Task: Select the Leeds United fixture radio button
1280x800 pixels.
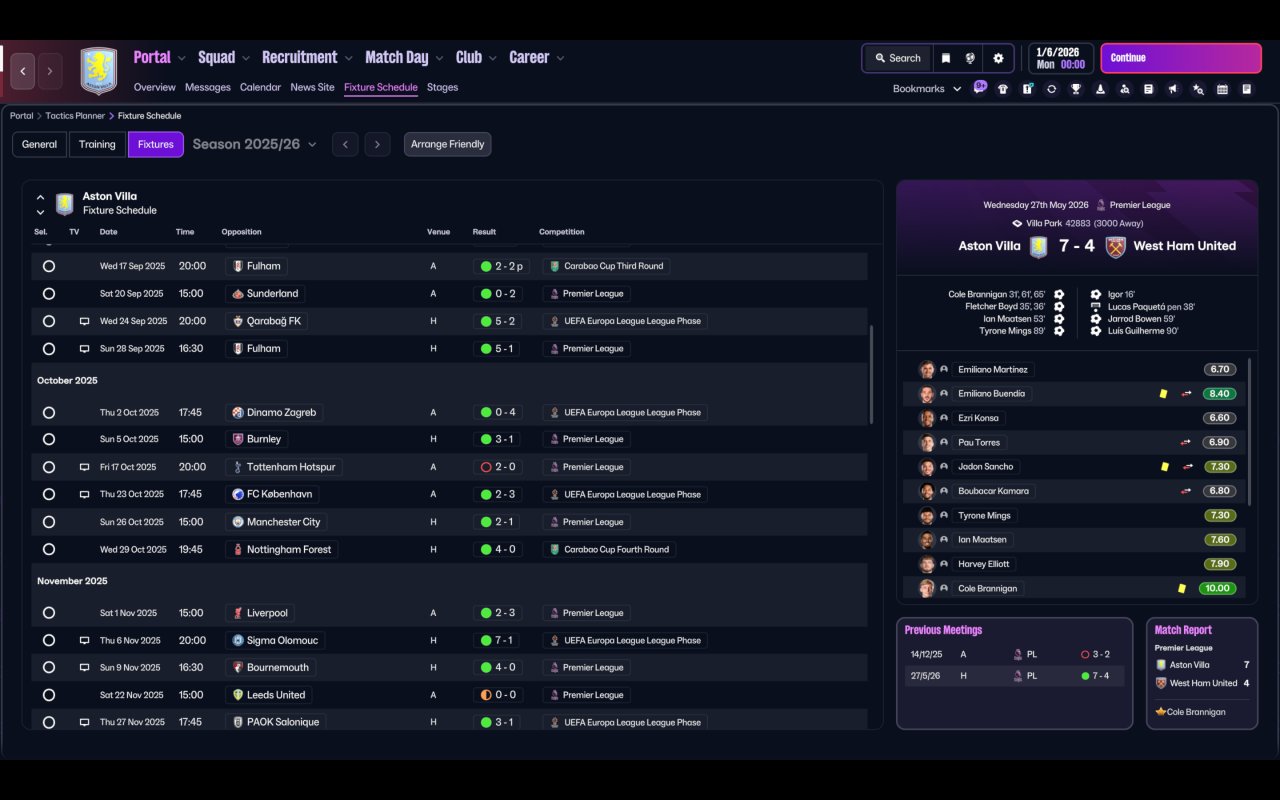Action: point(49,695)
